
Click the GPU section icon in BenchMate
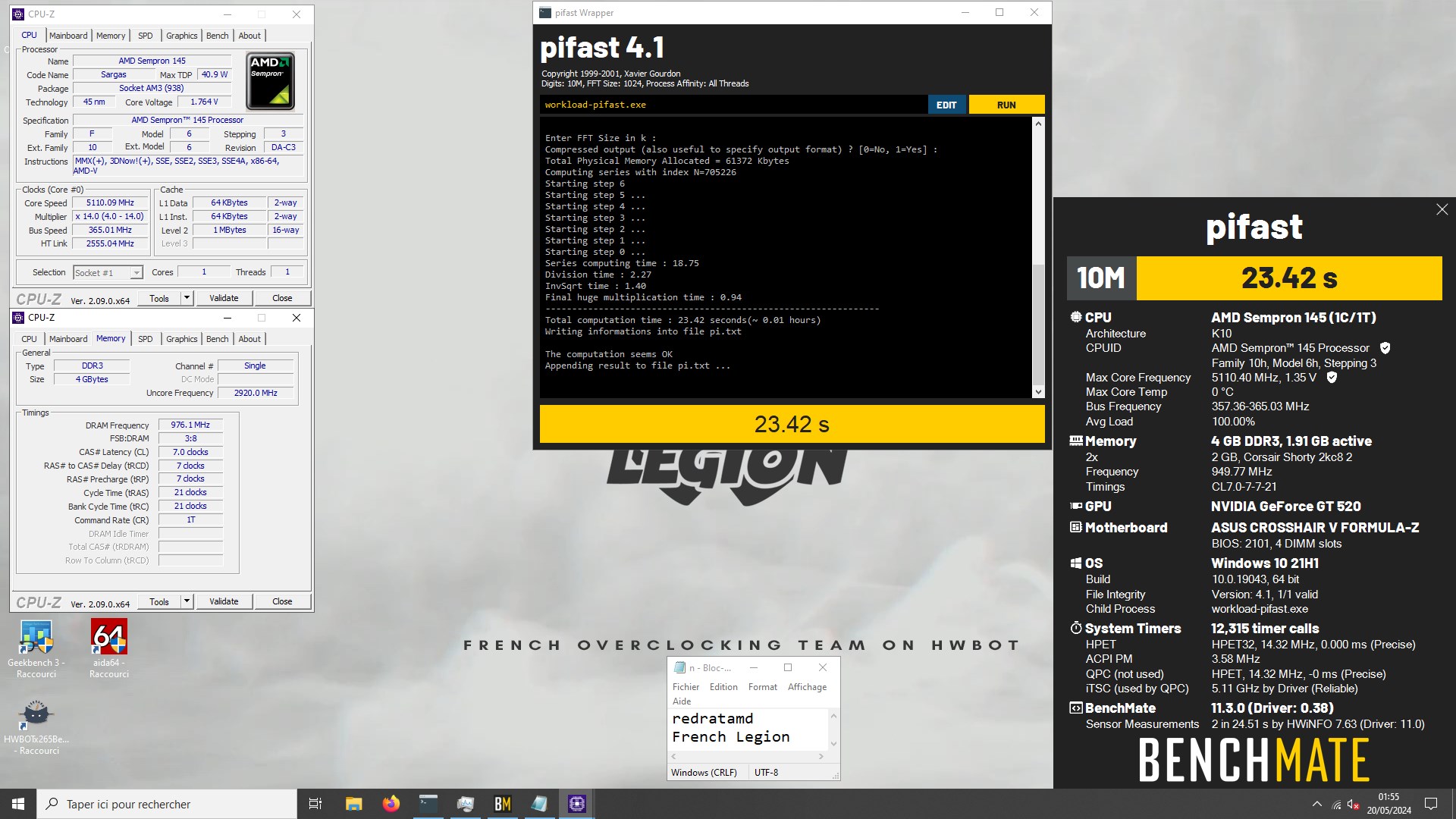(1075, 506)
